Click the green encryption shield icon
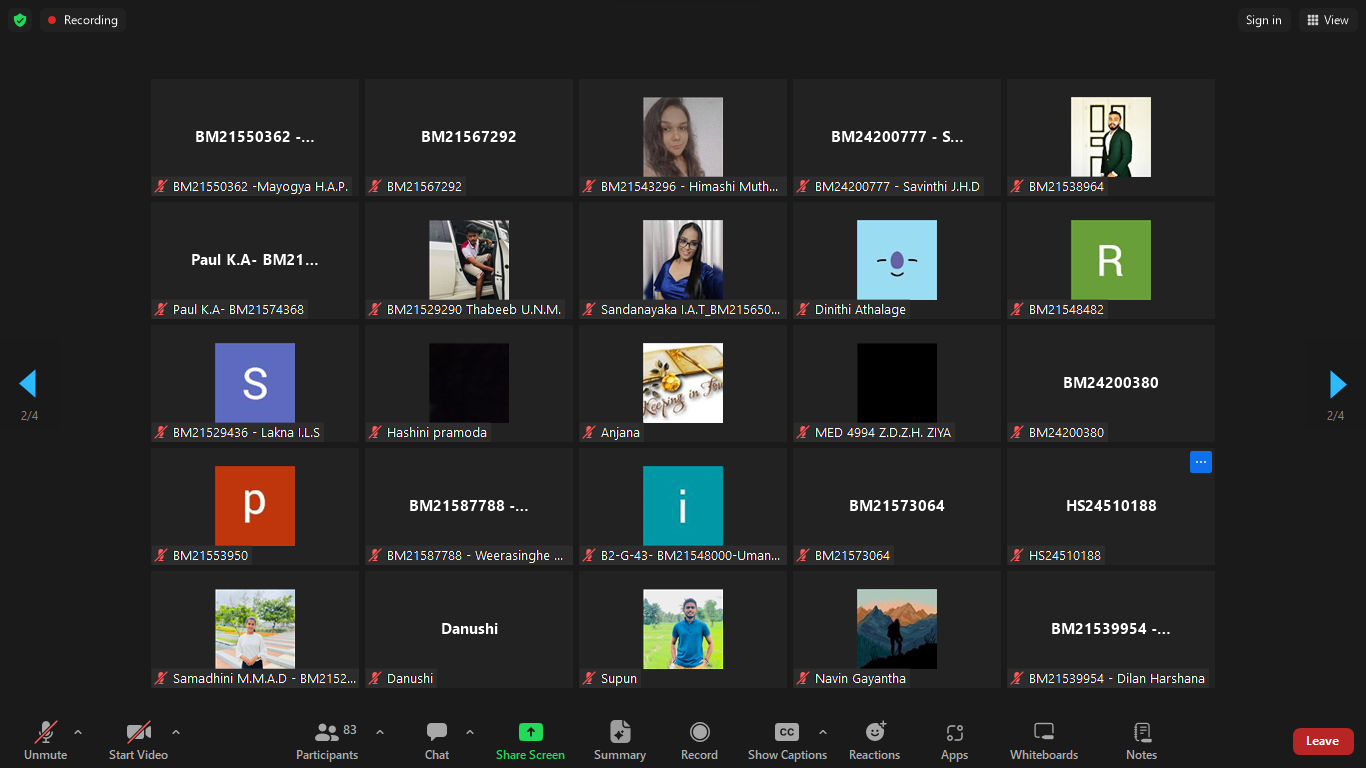This screenshot has width=1366, height=768. tap(20, 20)
